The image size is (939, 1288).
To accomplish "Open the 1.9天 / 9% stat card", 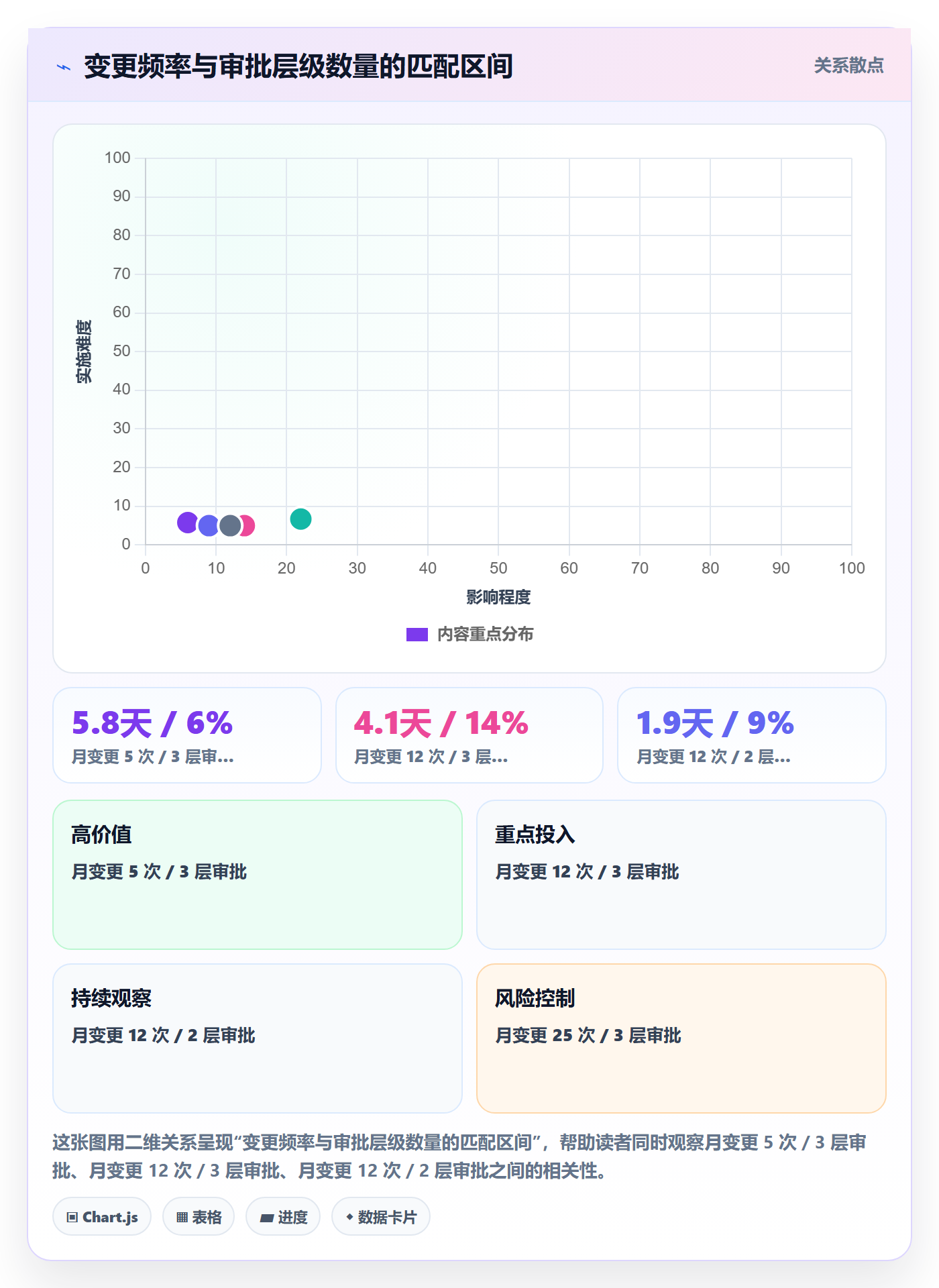I will (752, 735).
